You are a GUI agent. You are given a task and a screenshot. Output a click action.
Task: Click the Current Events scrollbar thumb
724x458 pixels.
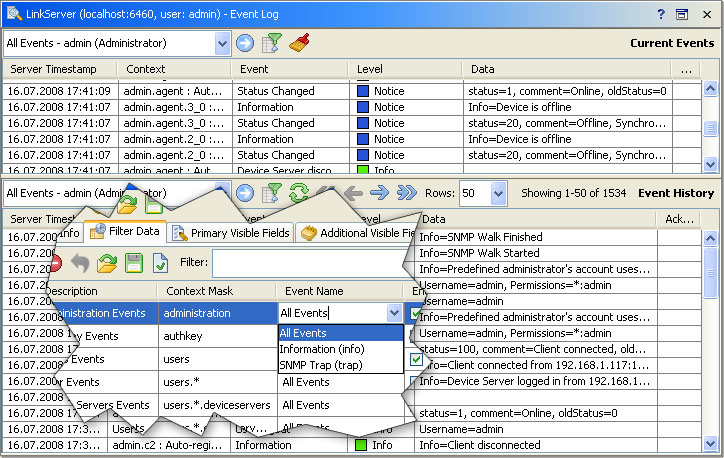click(x=710, y=129)
